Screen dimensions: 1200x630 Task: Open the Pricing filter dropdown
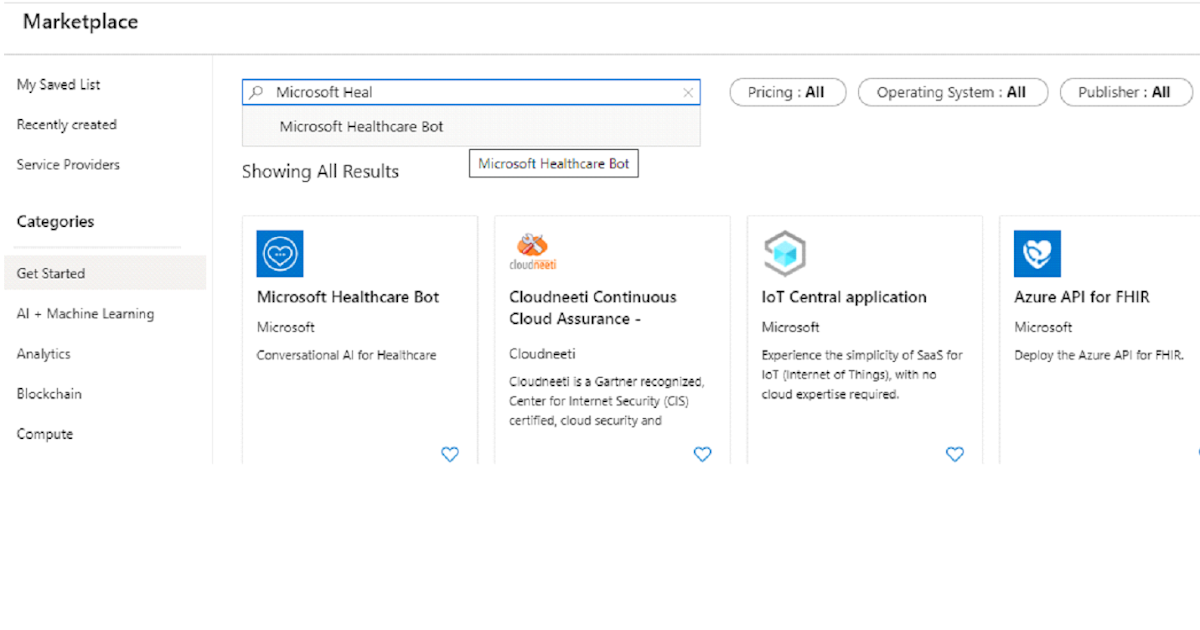pos(787,92)
